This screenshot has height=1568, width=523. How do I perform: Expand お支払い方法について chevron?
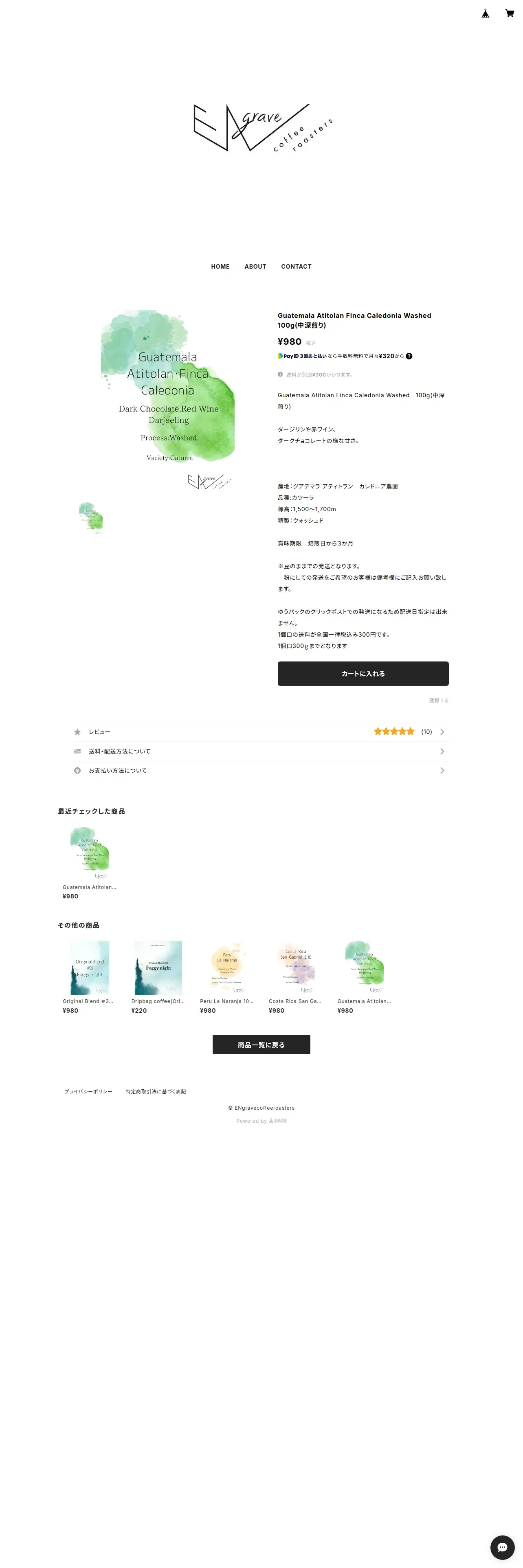[442, 771]
